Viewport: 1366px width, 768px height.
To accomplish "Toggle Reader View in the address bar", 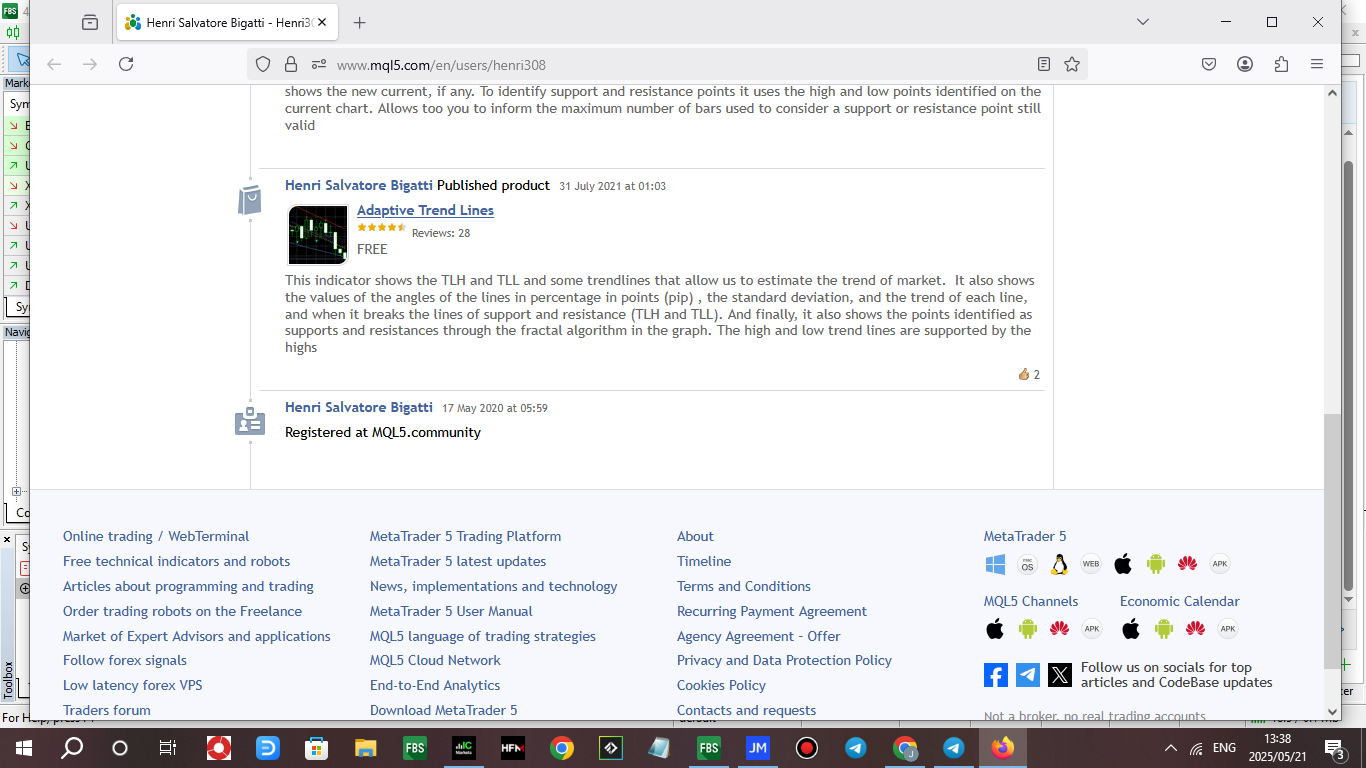I will click(1044, 64).
